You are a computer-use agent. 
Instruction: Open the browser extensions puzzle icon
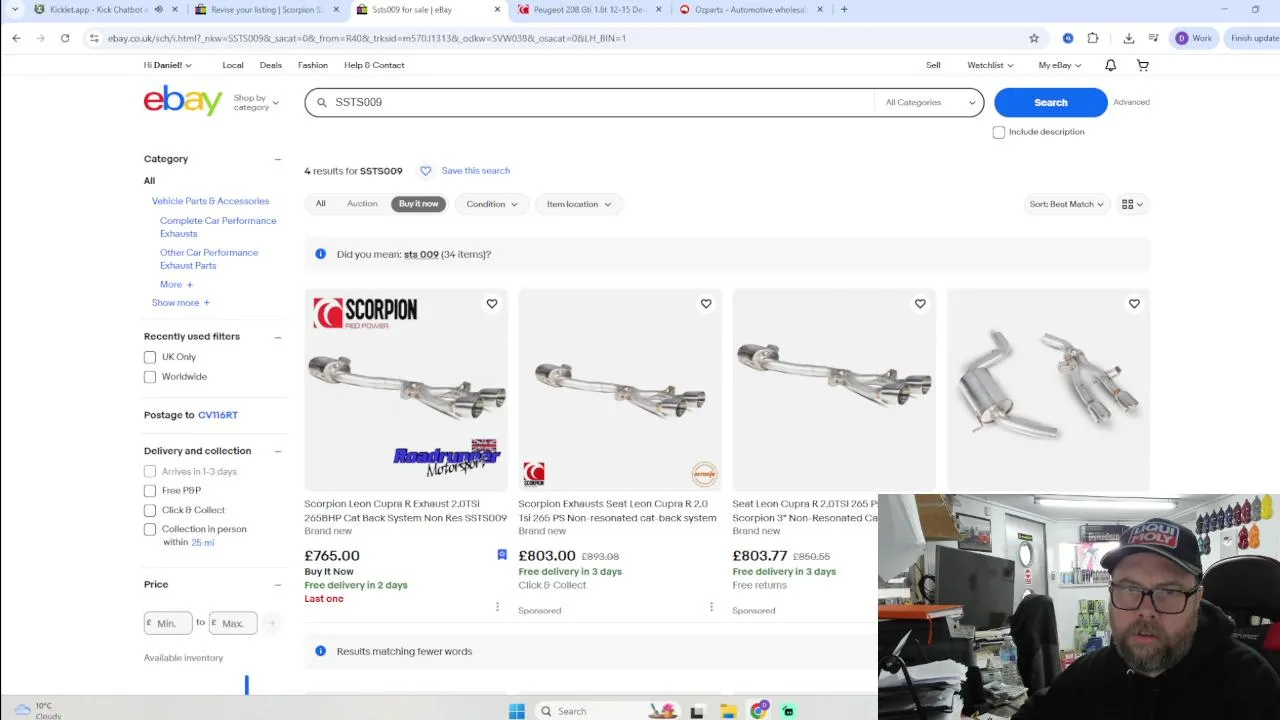pyautogui.click(x=1093, y=38)
